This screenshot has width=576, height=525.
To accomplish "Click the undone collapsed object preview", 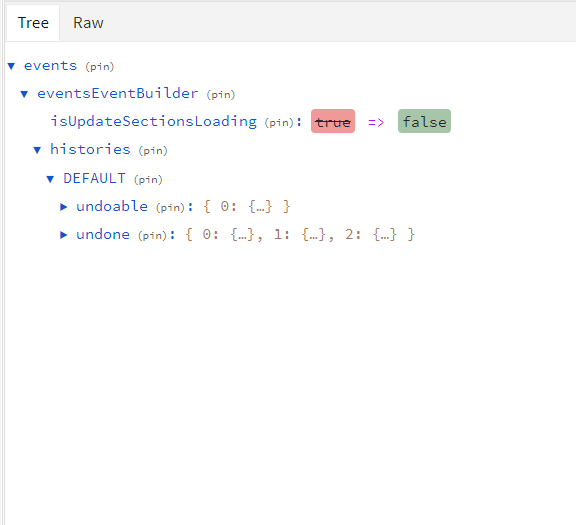I will [300, 235].
